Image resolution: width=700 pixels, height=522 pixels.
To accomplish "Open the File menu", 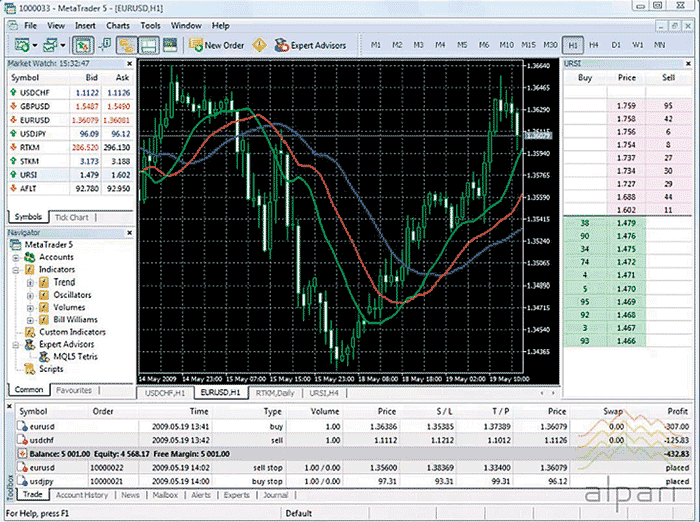I will [x=30, y=25].
